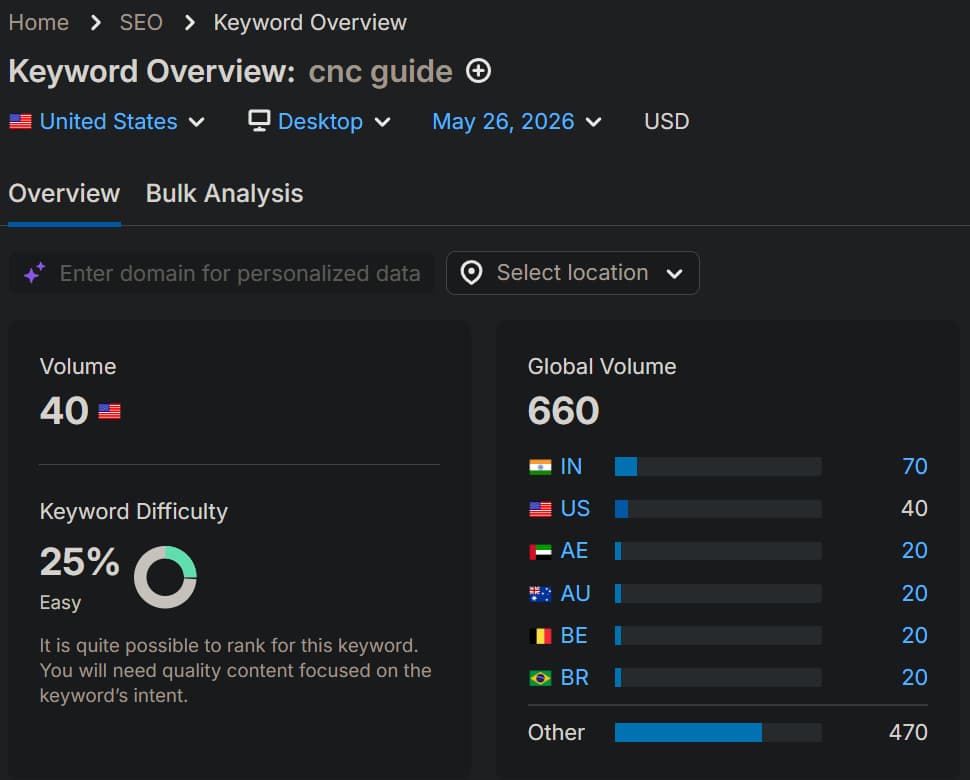Click the plus icon beside cnc guide
Screen dimensions: 970x780
(x=478, y=71)
